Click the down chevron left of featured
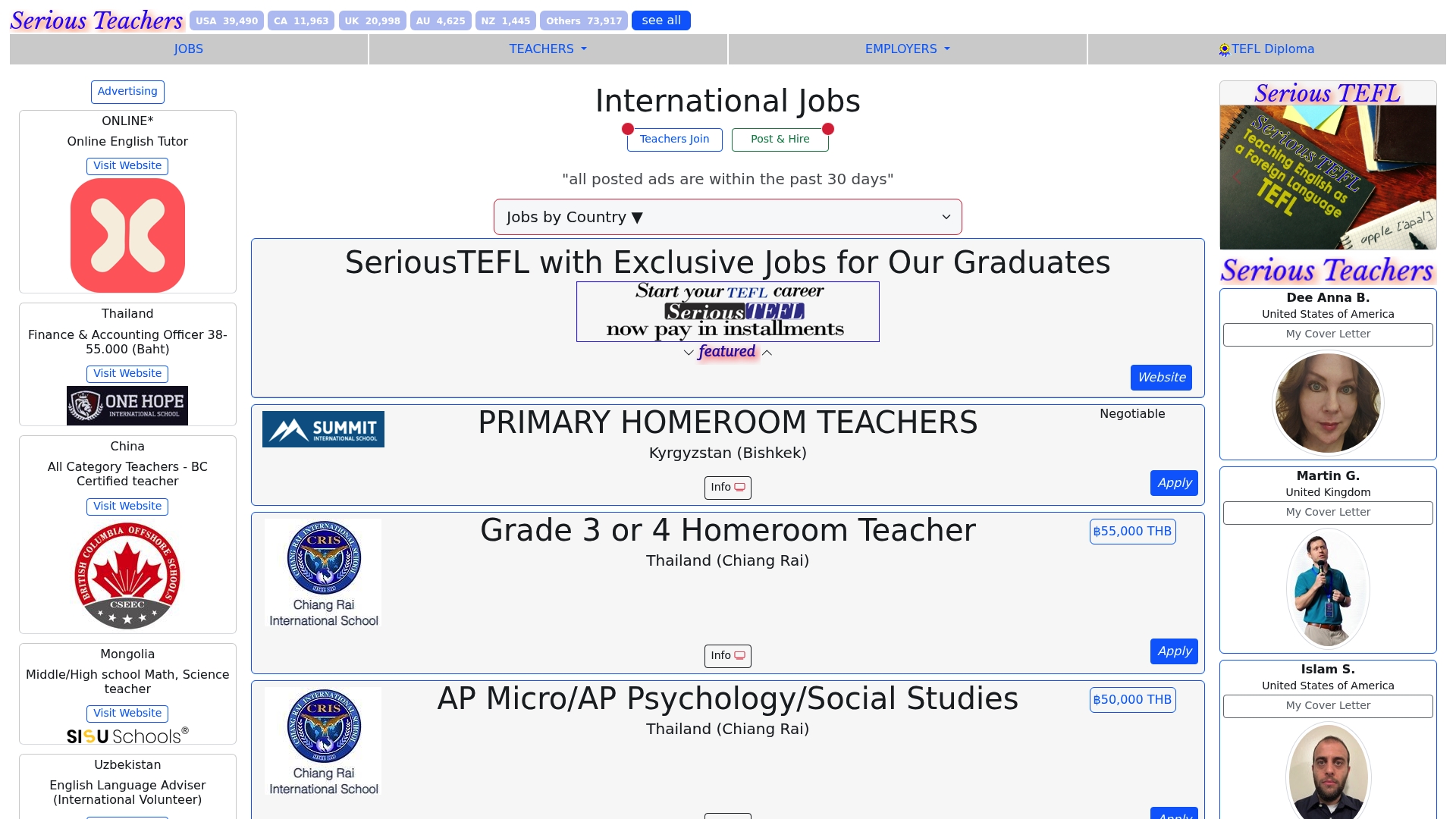The height and width of the screenshot is (819, 1456). click(x=689, y=353)
